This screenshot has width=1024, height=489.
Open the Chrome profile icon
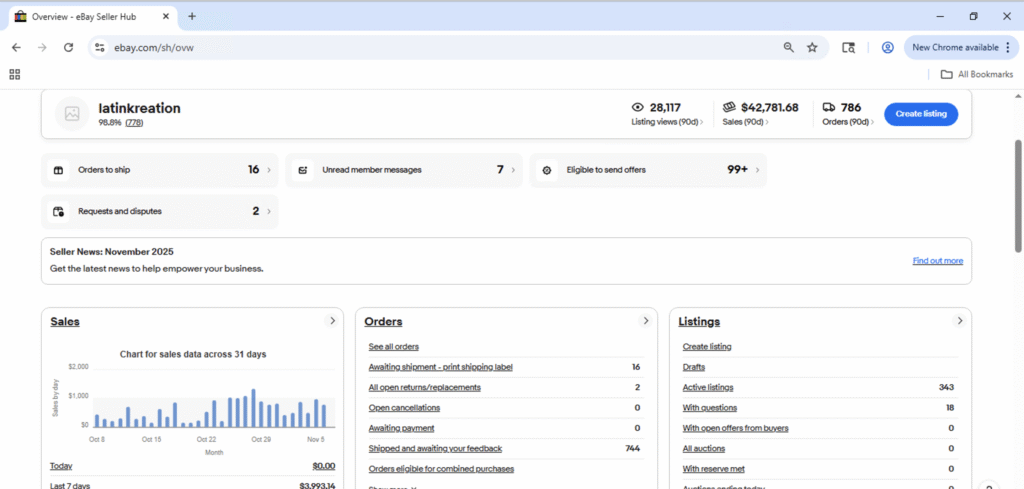[887, 47]
